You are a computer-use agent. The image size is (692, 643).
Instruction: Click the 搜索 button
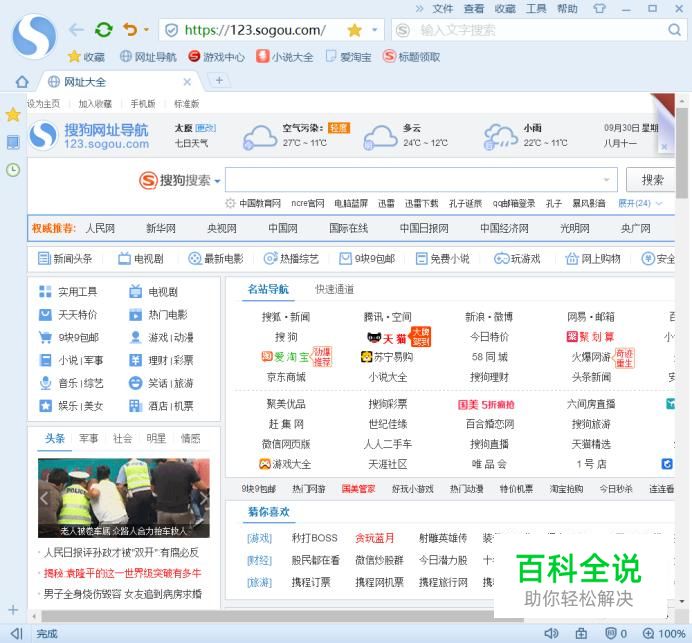pos(653,180)
